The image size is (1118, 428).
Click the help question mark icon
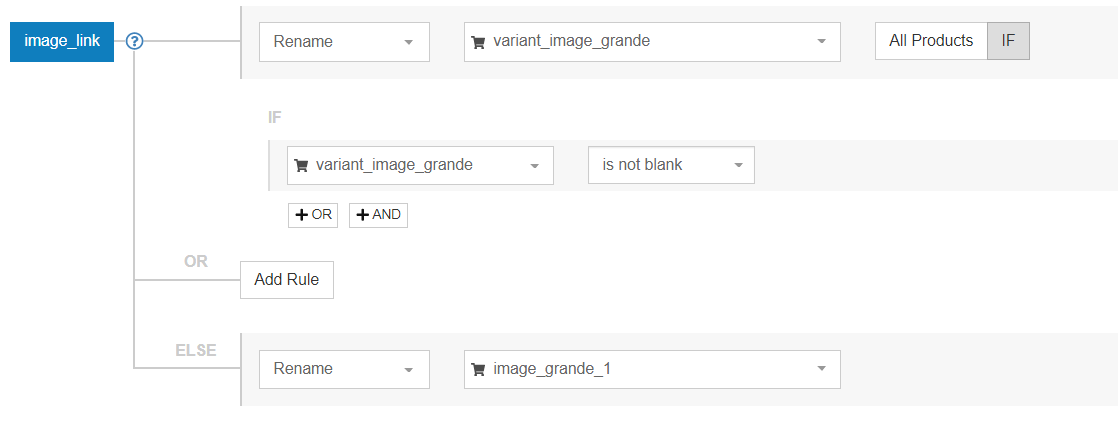[x=136, y=41]
